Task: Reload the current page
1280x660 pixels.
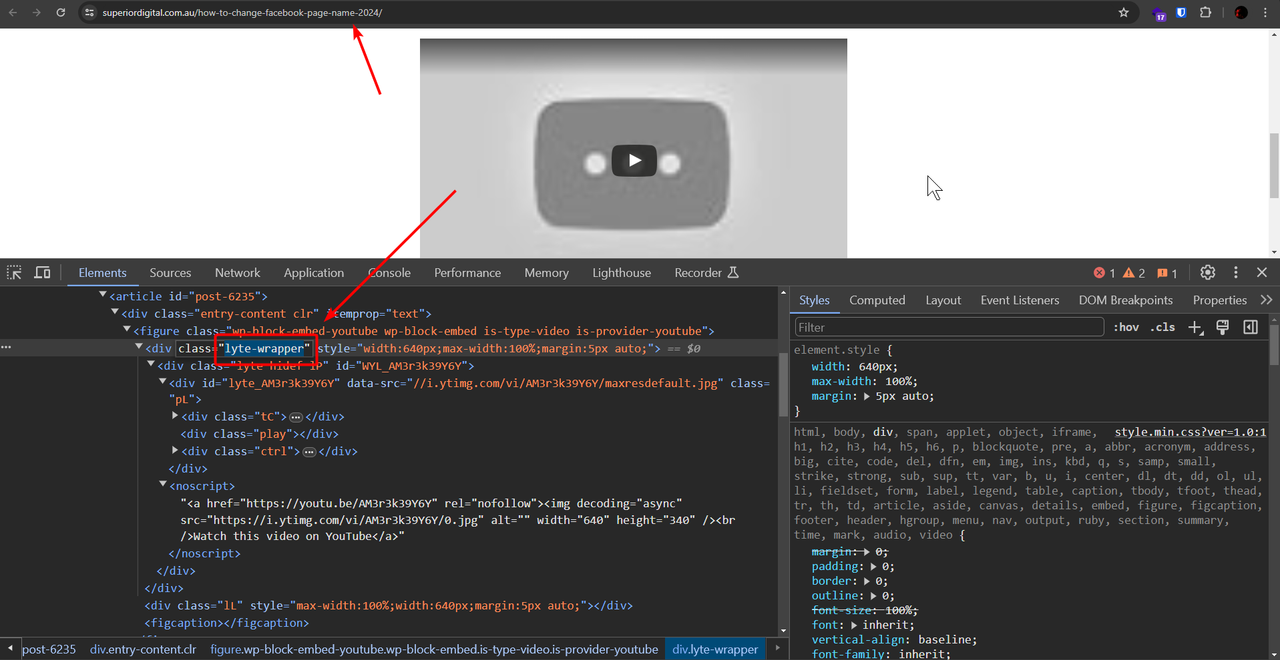Action: point(61,13)
